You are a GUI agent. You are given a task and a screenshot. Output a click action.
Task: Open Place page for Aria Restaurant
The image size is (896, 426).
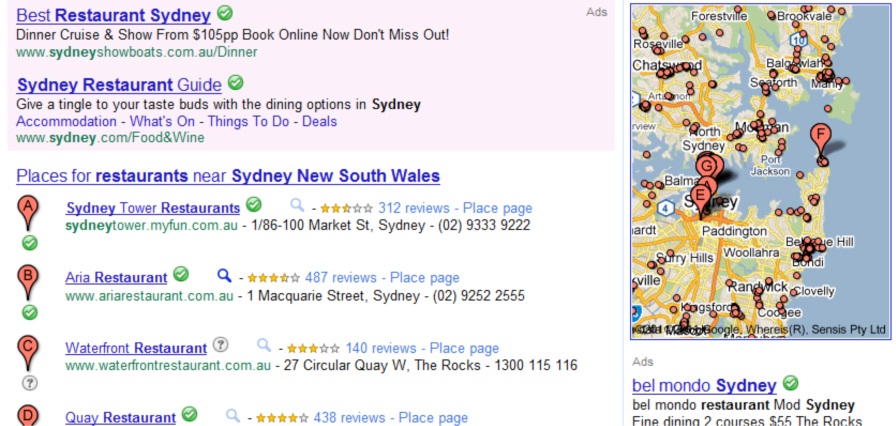(425, 278)
